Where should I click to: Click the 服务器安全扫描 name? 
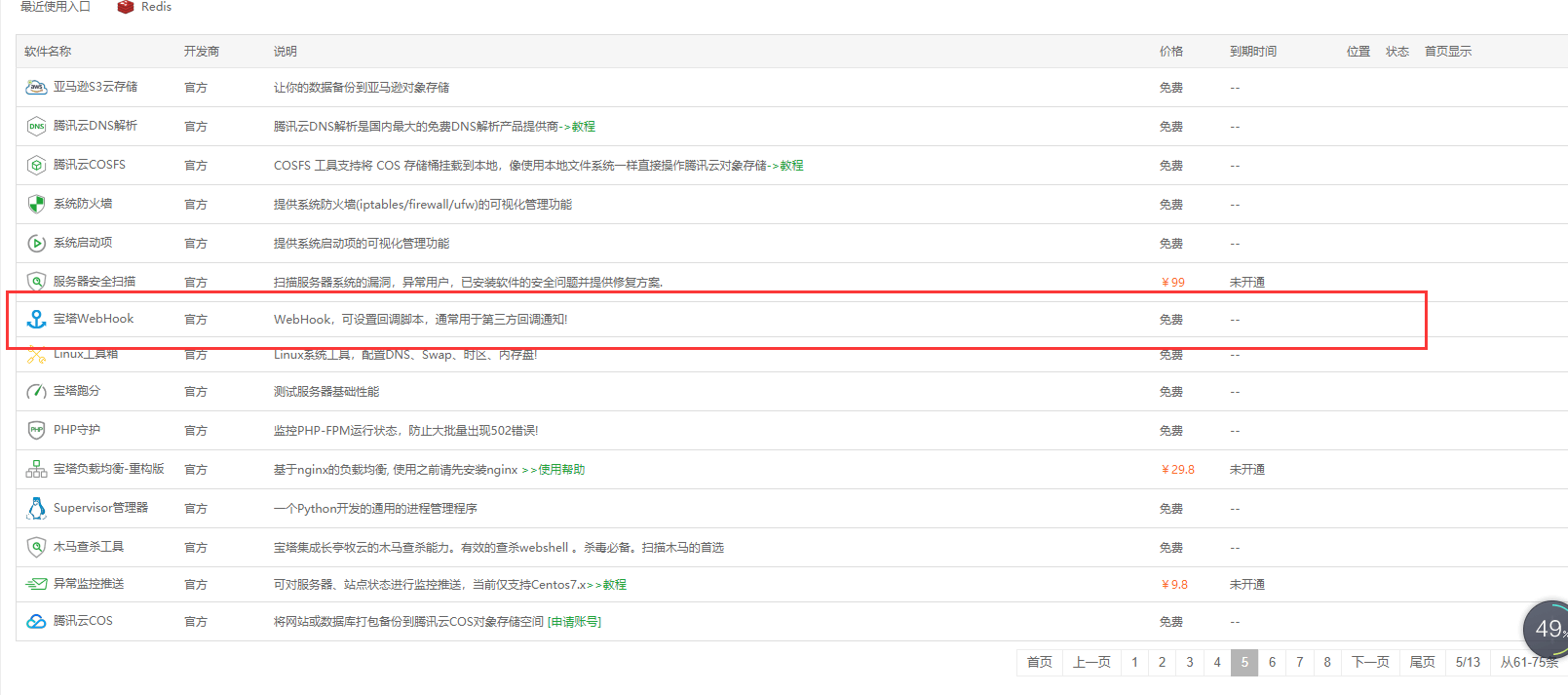[x=95, y=282]
